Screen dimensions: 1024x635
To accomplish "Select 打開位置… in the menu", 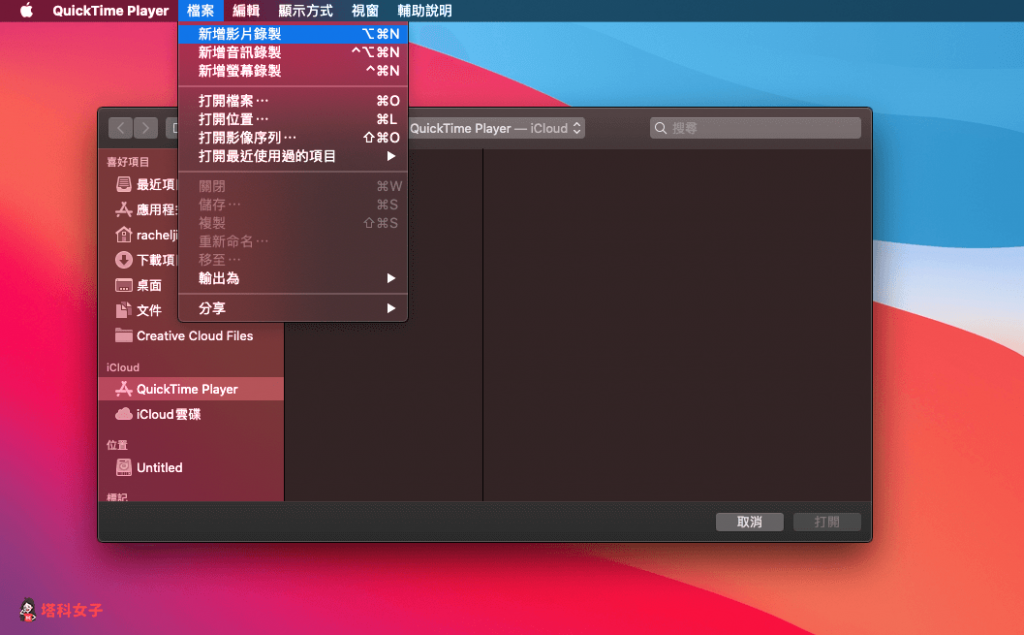I will [293, 119].
